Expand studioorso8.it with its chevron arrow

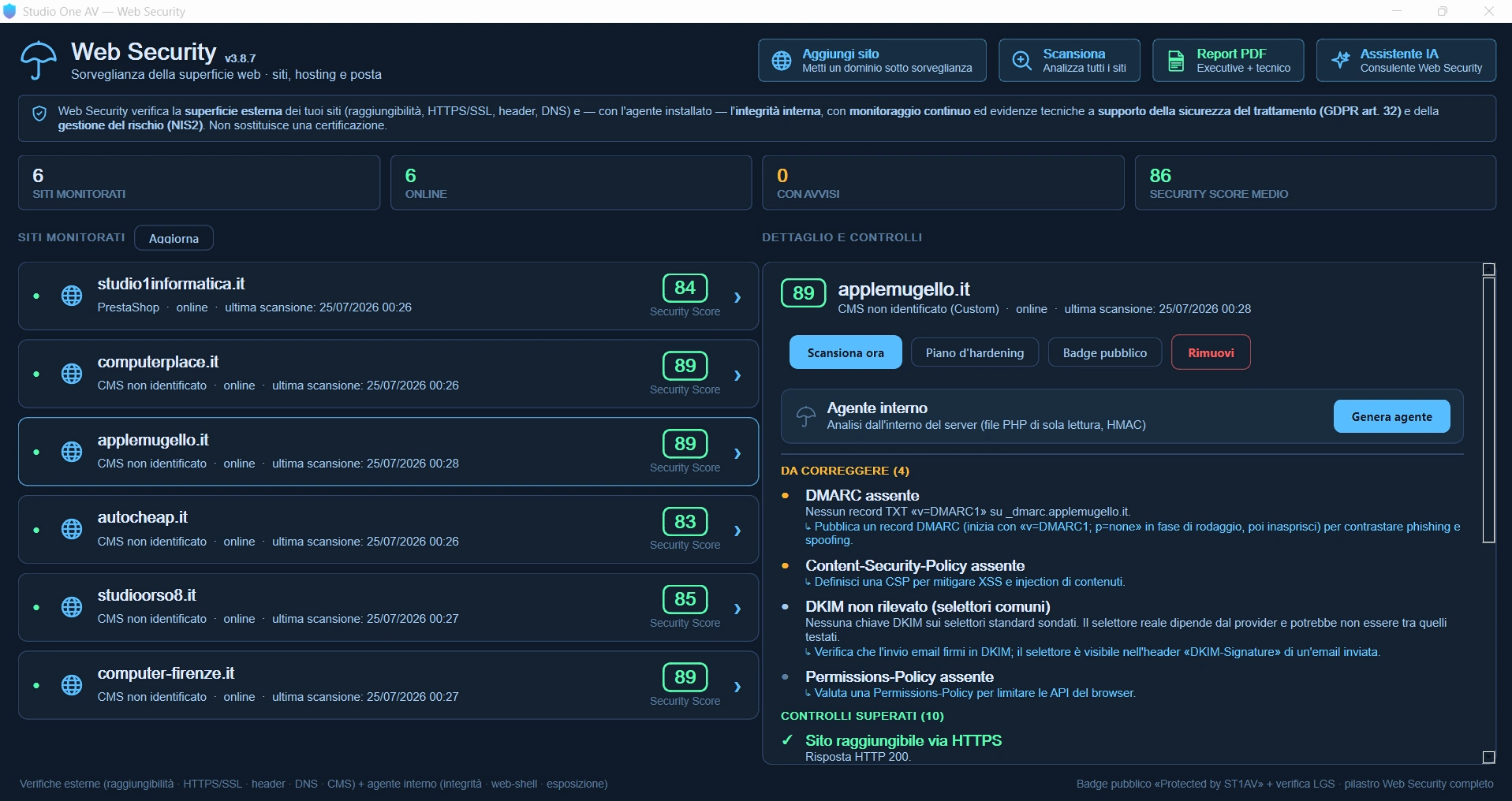[737, 609]
